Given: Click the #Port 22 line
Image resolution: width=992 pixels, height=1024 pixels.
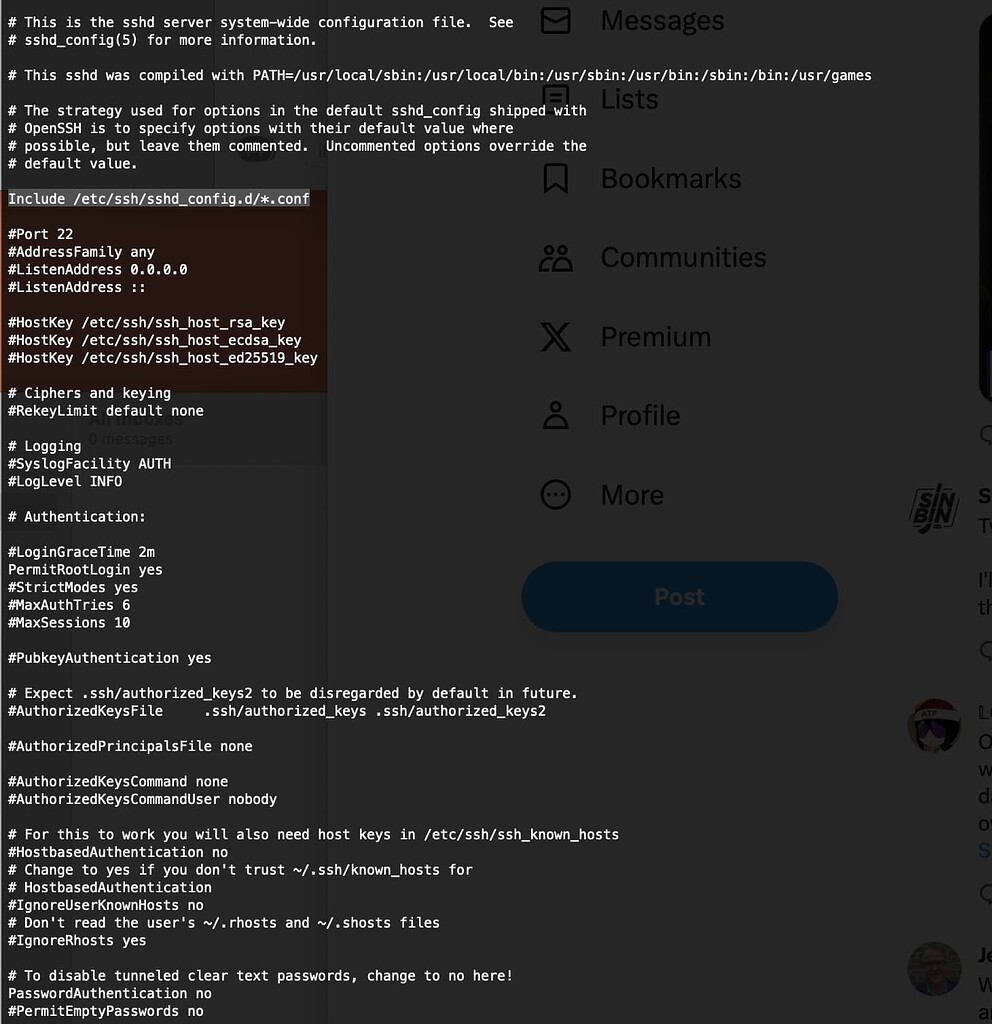Looking at the screenshot, I should 41,234.
